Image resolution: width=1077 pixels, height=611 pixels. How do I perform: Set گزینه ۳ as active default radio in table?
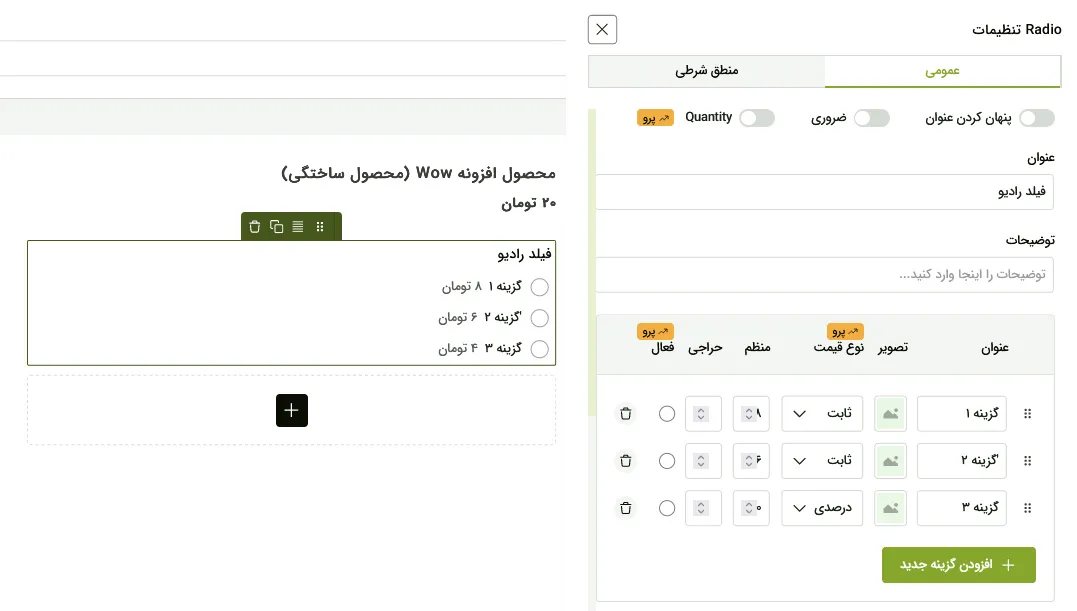pos(667,509)
